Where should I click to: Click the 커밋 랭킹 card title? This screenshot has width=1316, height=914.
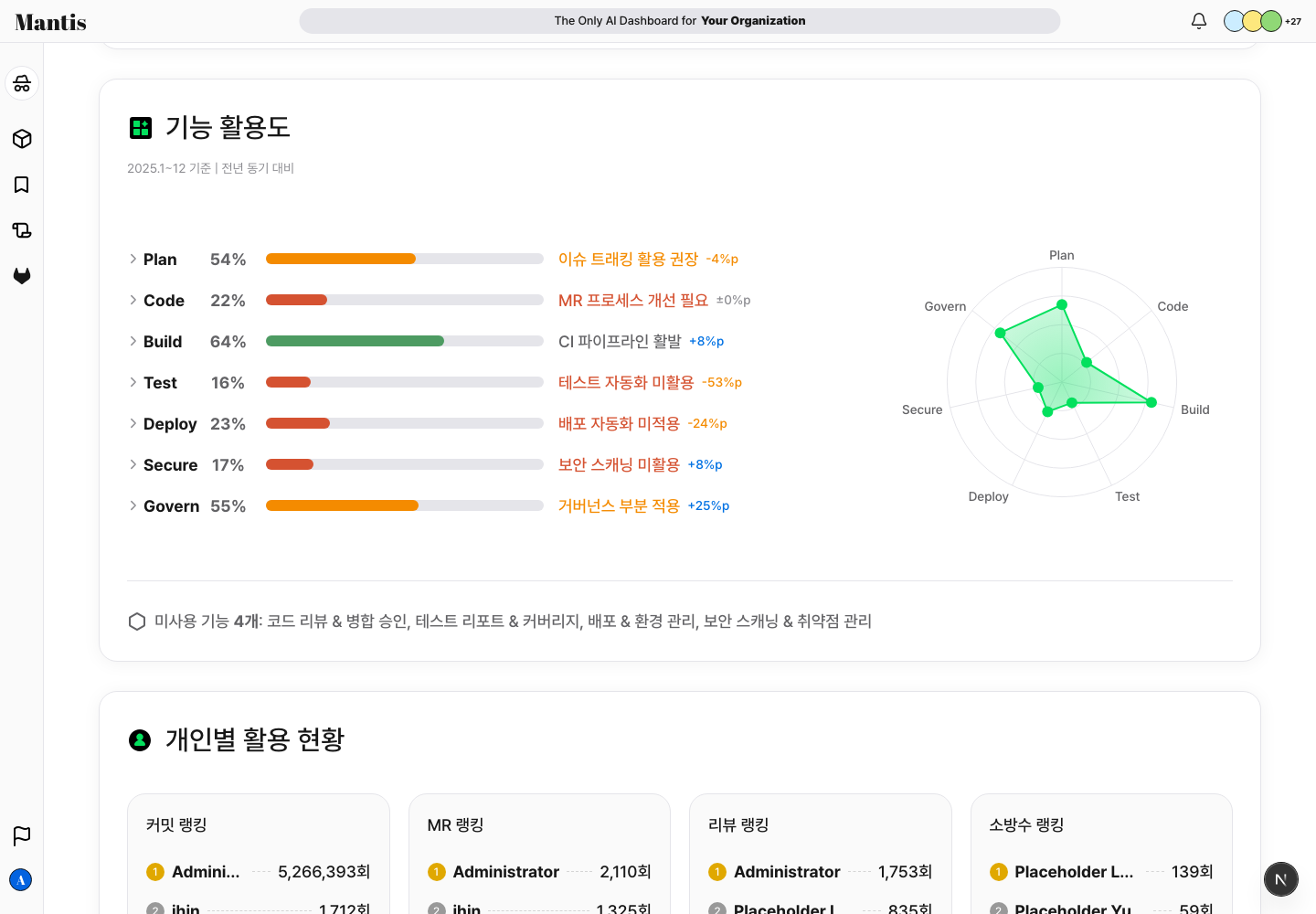pyautogui.click(x=176, y=824)
